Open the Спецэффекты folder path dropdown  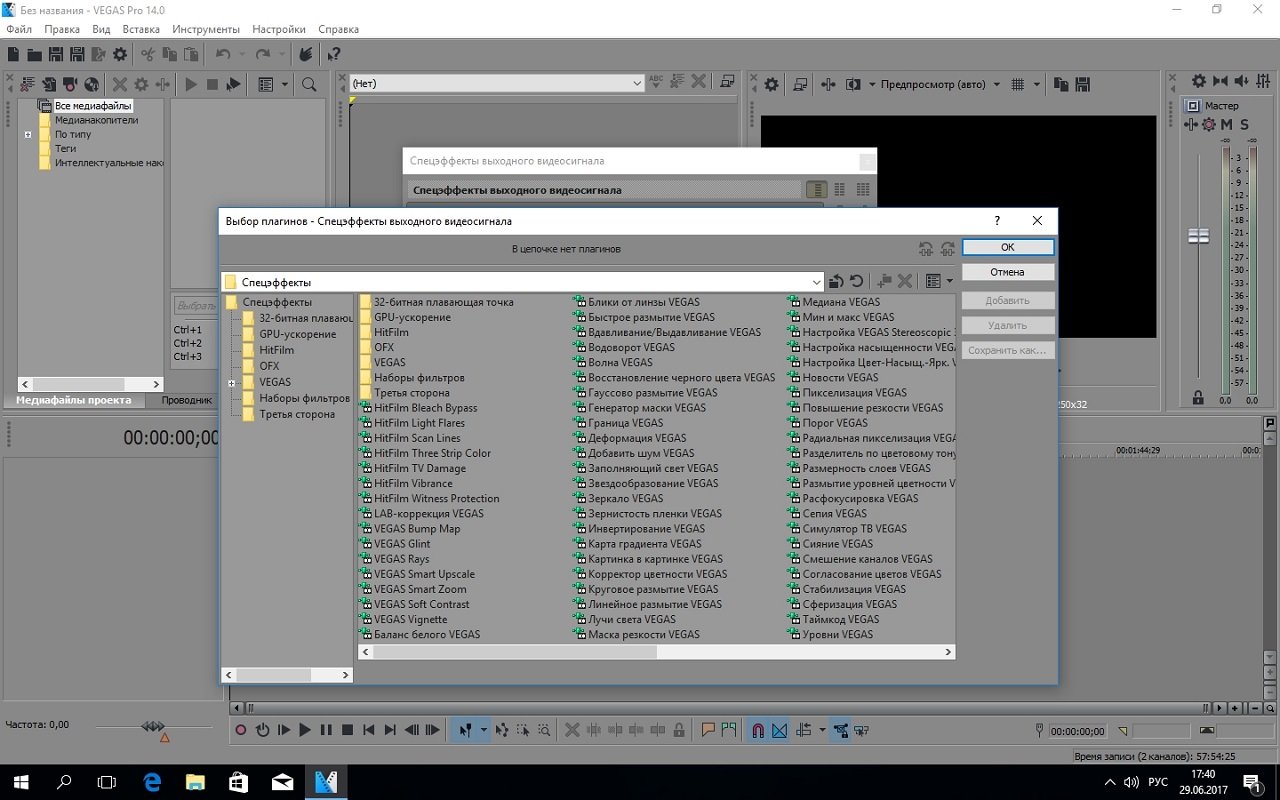pyautogui.click(x=817, y=282)
